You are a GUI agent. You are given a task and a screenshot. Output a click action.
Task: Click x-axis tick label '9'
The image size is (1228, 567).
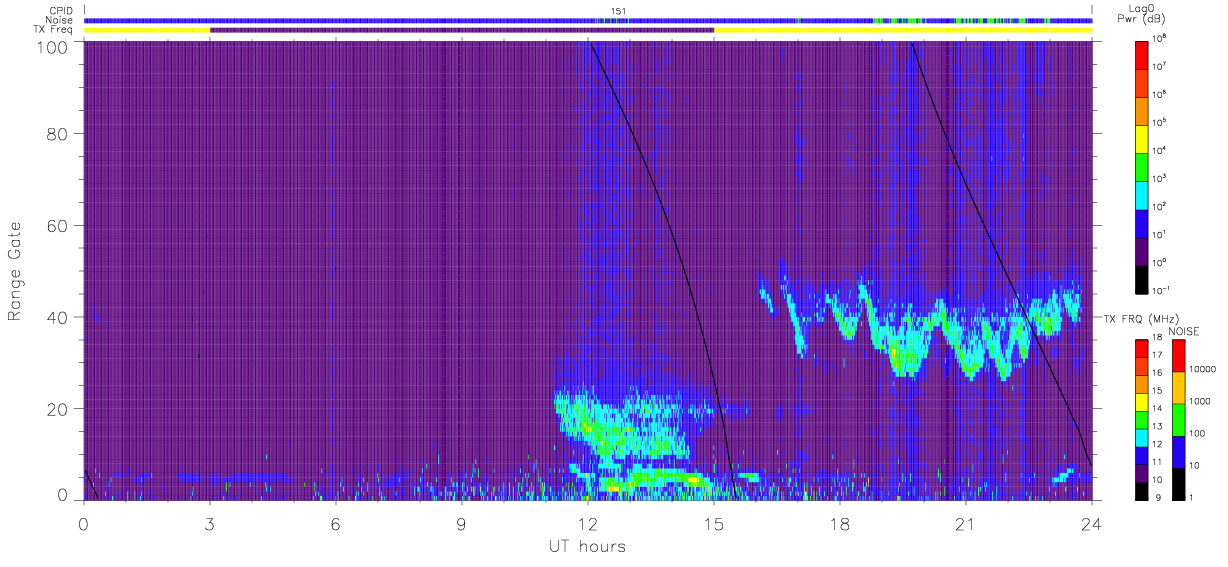[462, 523]
